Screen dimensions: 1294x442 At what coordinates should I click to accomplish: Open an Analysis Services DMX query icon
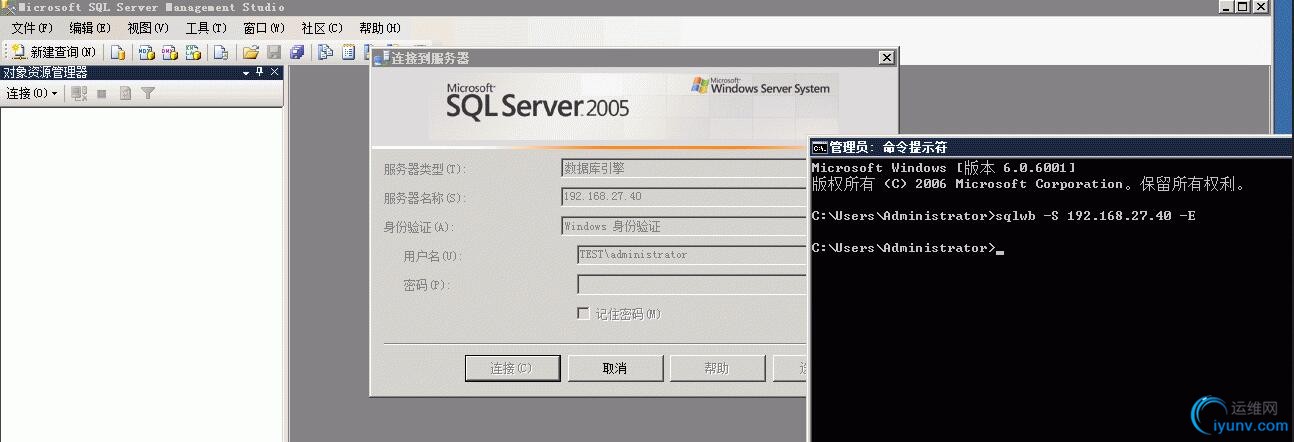(x=170, y=52)
